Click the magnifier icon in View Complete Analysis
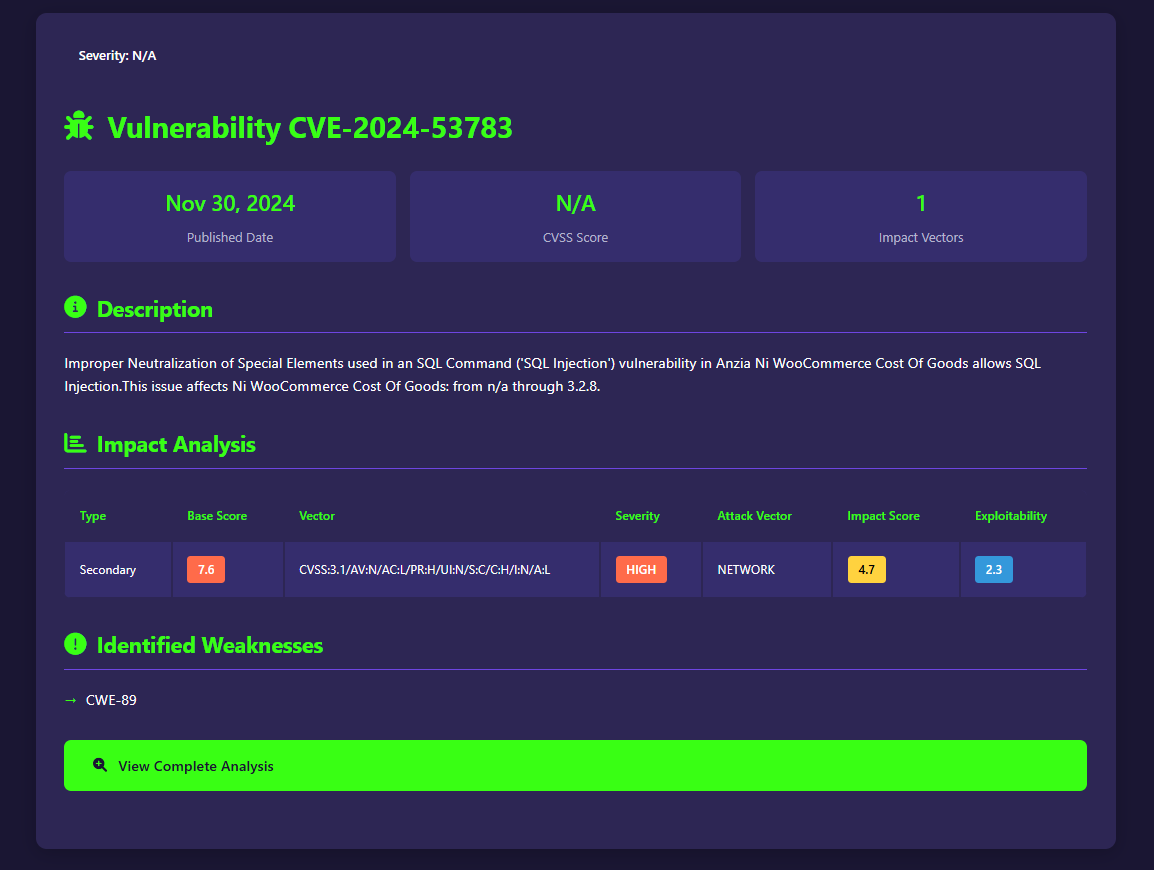Screen dimensions: 1154x870 tap(100, 765)
